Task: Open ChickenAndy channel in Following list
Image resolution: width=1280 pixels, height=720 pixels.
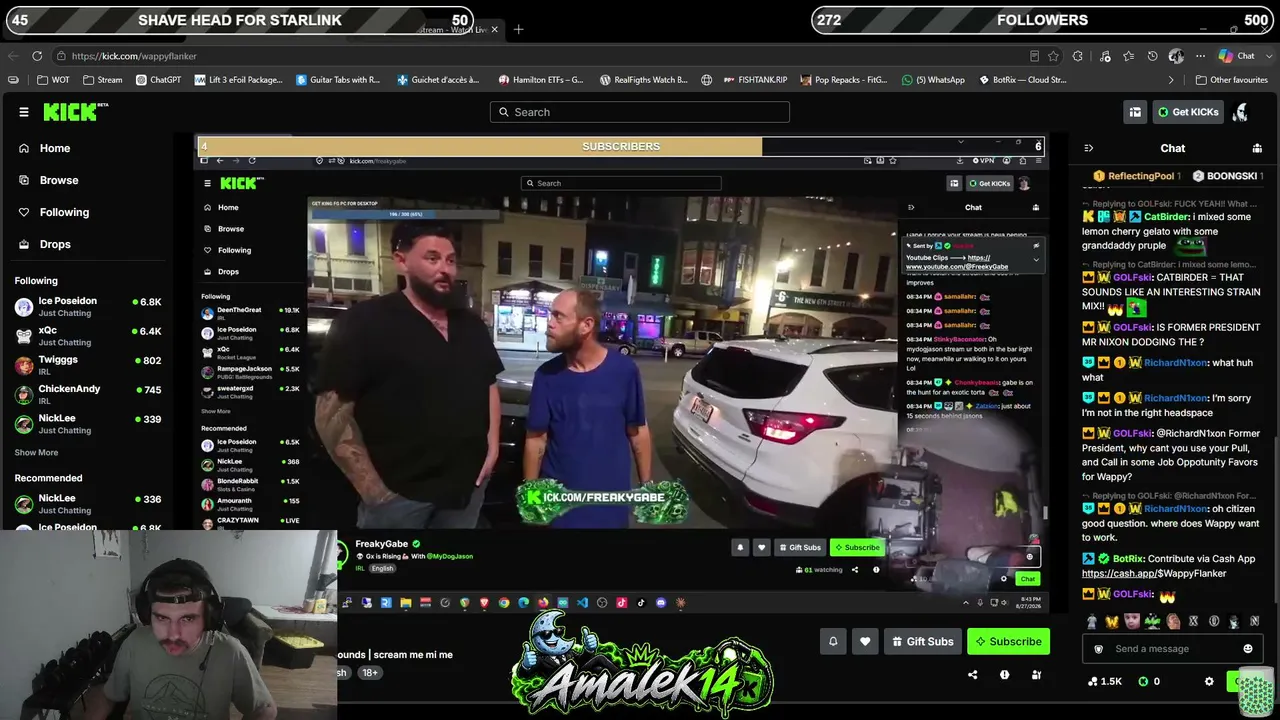Action: click(x=88, y=394)
